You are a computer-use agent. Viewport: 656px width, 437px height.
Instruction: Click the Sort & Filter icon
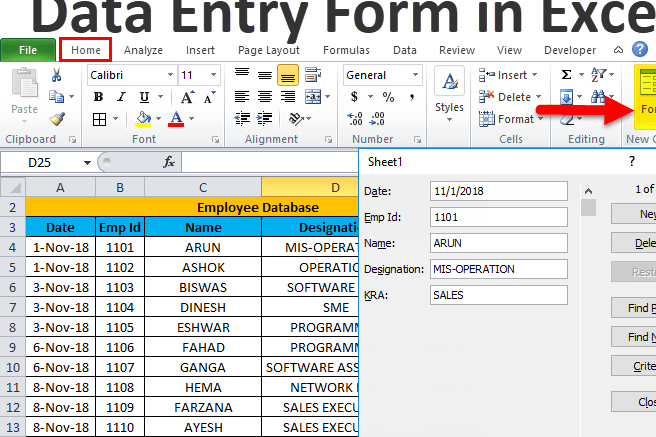click(598, 75)
